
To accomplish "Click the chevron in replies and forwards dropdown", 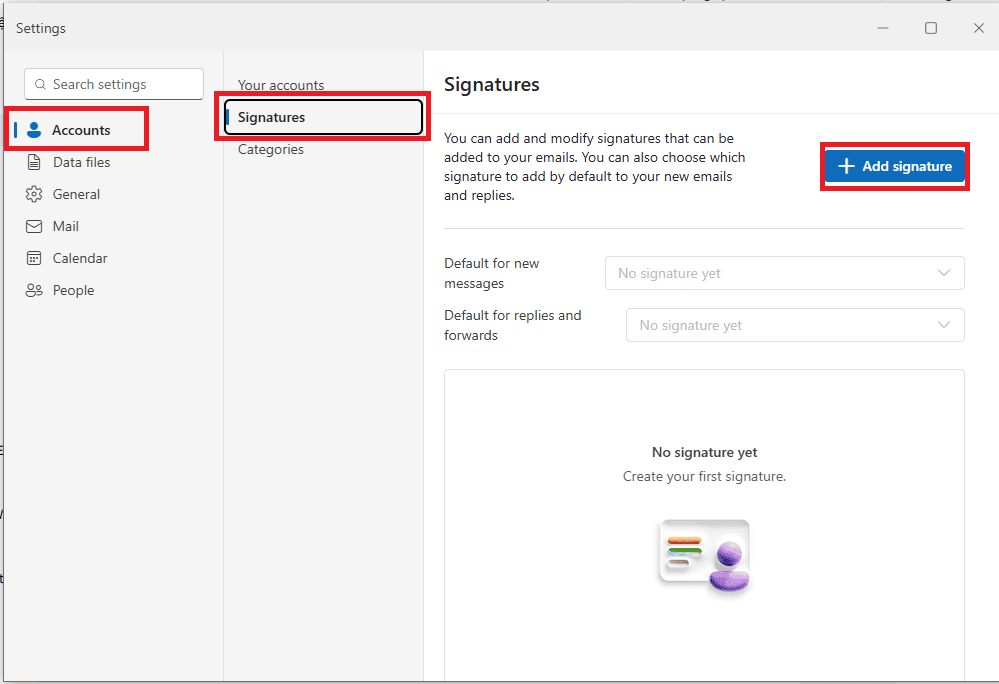I will [x=944, y=325].
